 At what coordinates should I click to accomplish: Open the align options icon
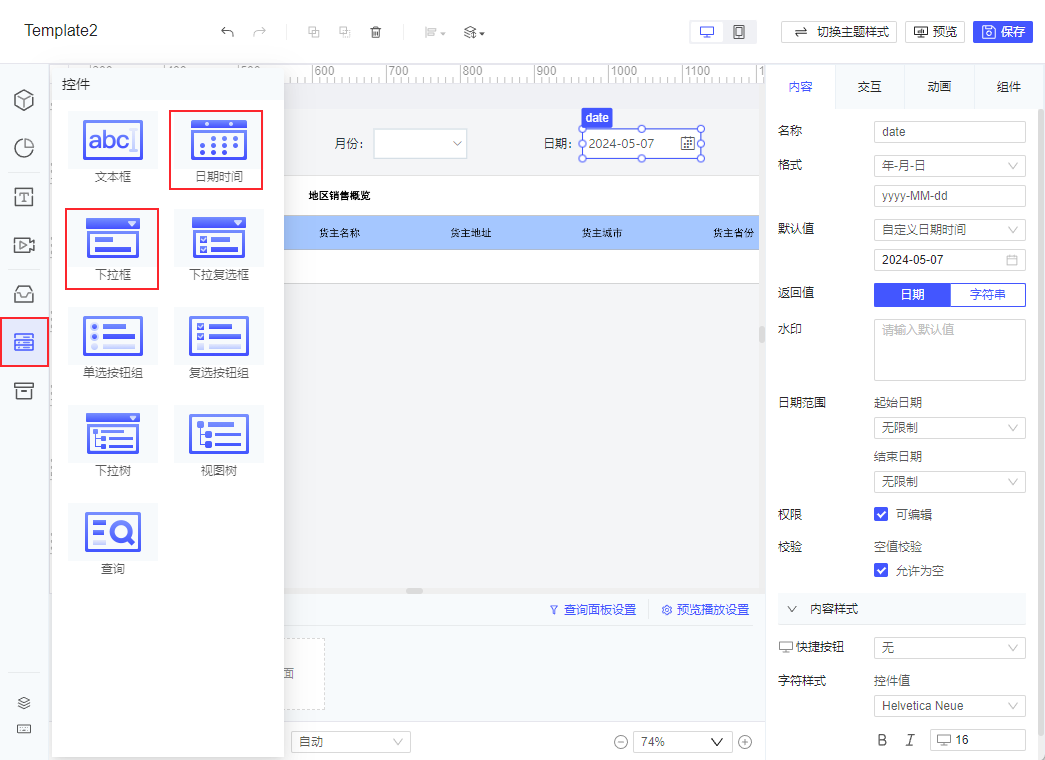(x=435, y=32)
